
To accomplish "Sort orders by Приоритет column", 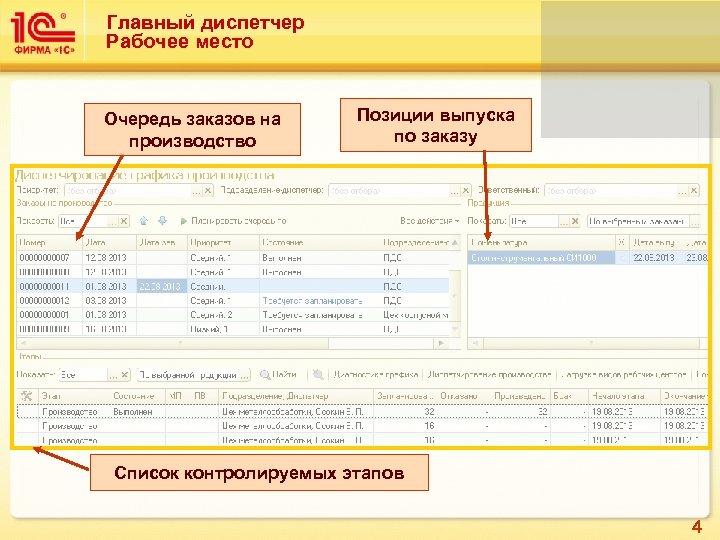I will click(223, 242).
